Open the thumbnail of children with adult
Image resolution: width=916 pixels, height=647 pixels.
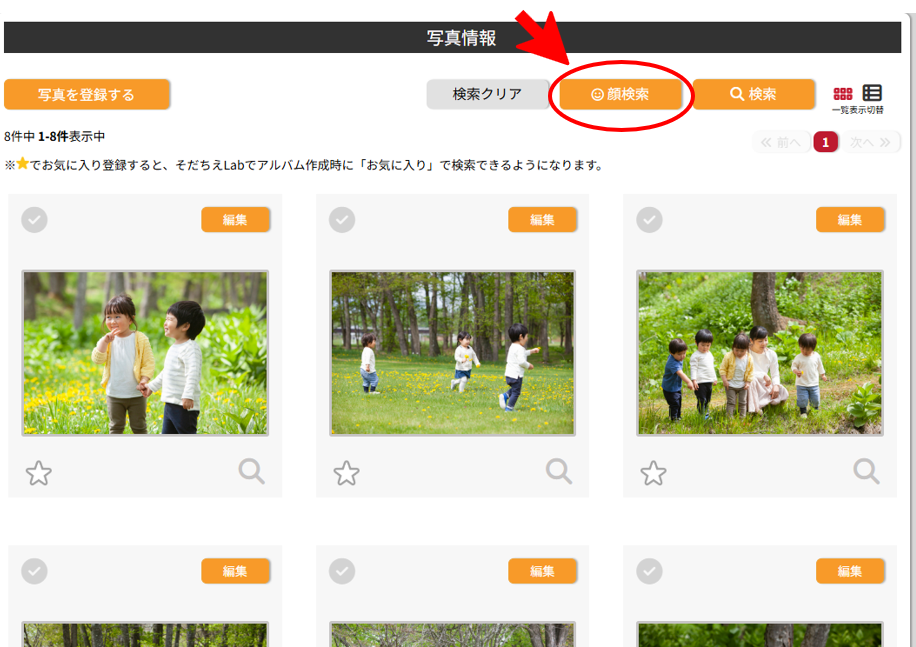tap(760, 353)
